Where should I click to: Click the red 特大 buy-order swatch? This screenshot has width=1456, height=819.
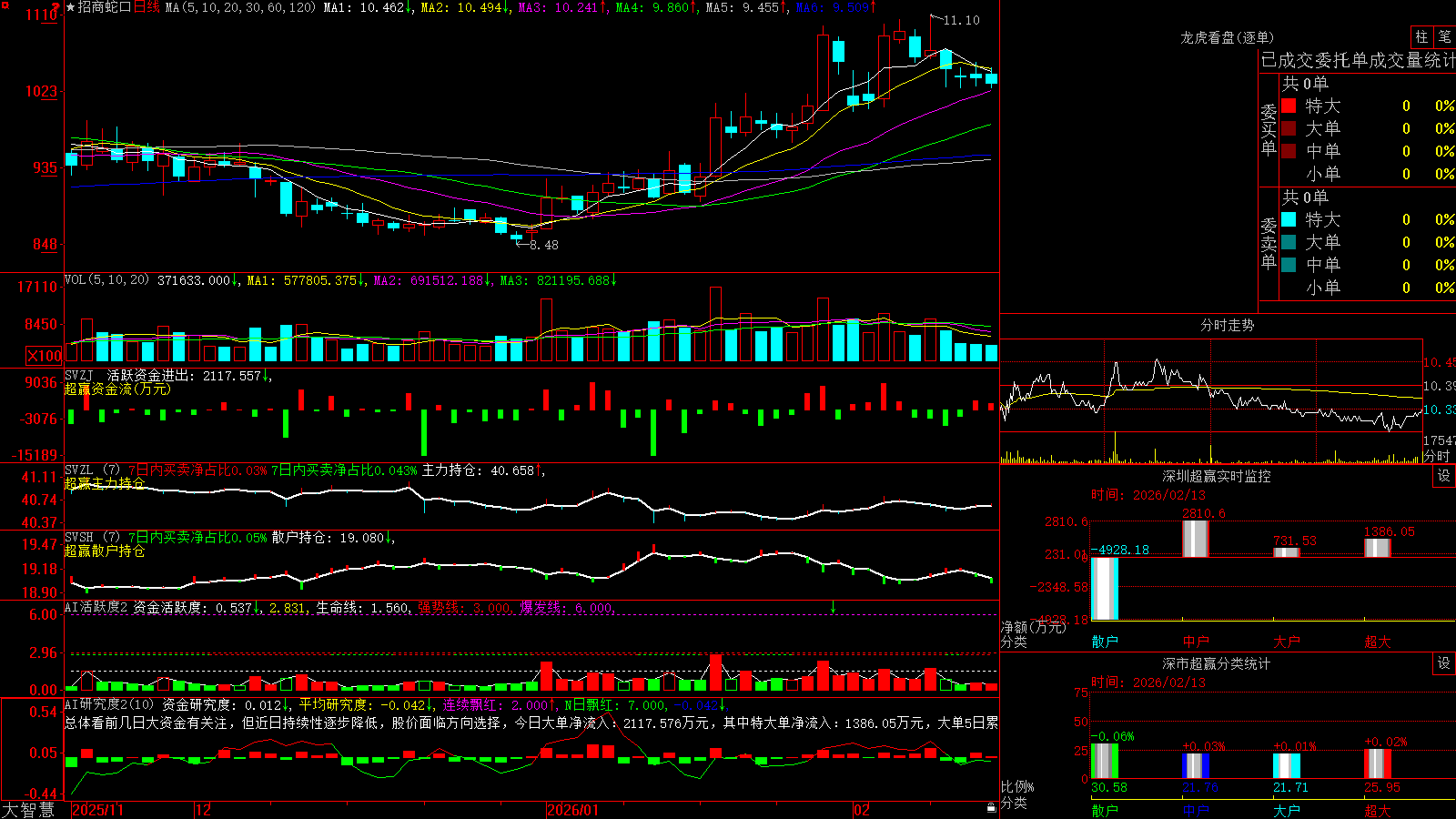point(1289,106)
